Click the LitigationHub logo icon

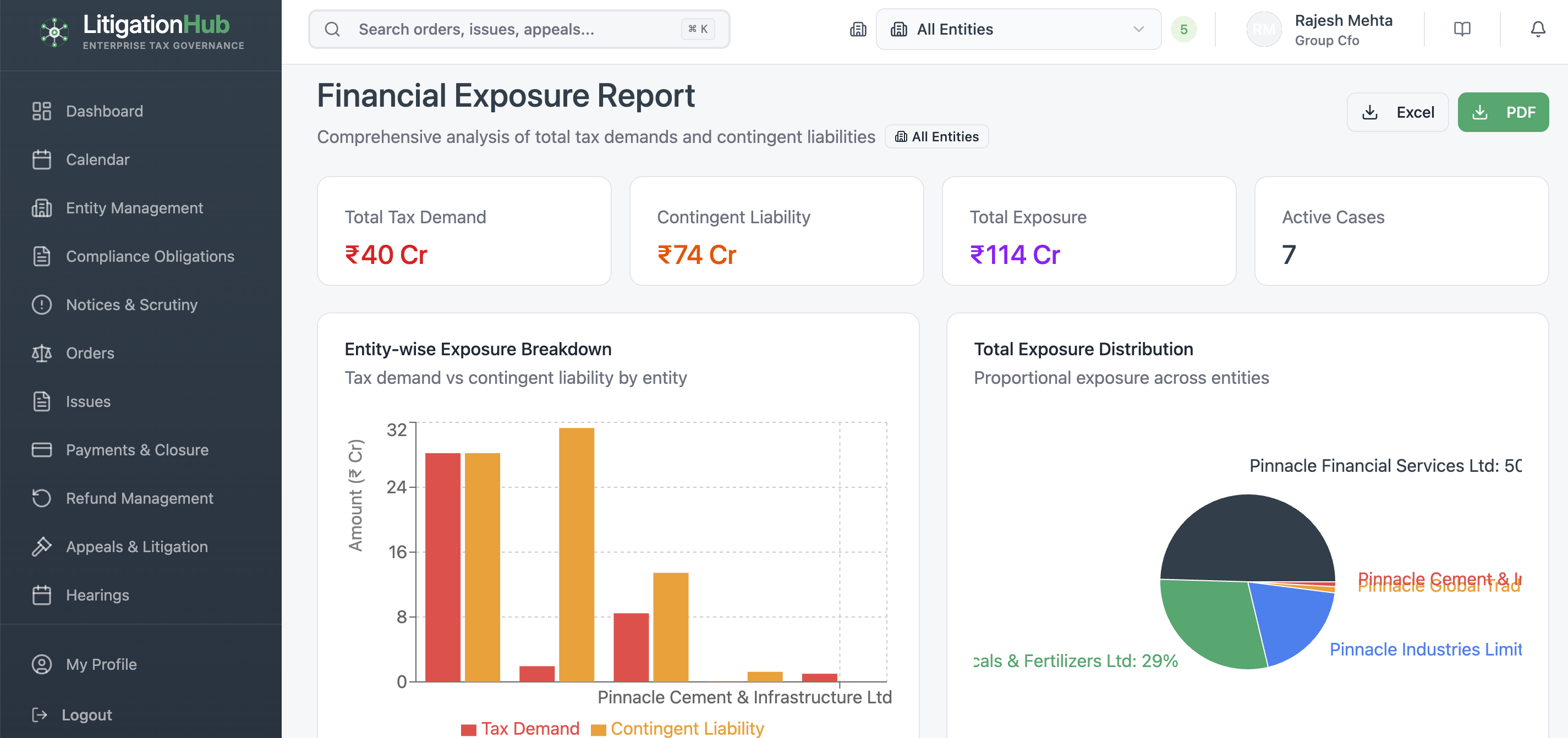click(54, 32)
